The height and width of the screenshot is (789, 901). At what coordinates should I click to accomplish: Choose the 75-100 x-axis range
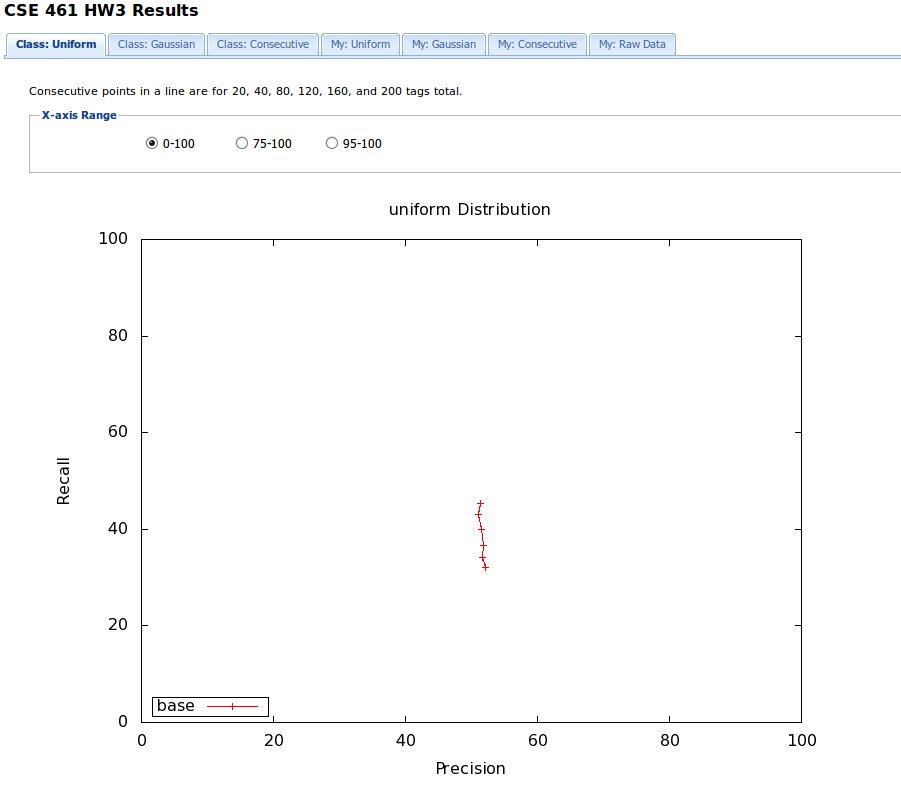click(242, 143)
